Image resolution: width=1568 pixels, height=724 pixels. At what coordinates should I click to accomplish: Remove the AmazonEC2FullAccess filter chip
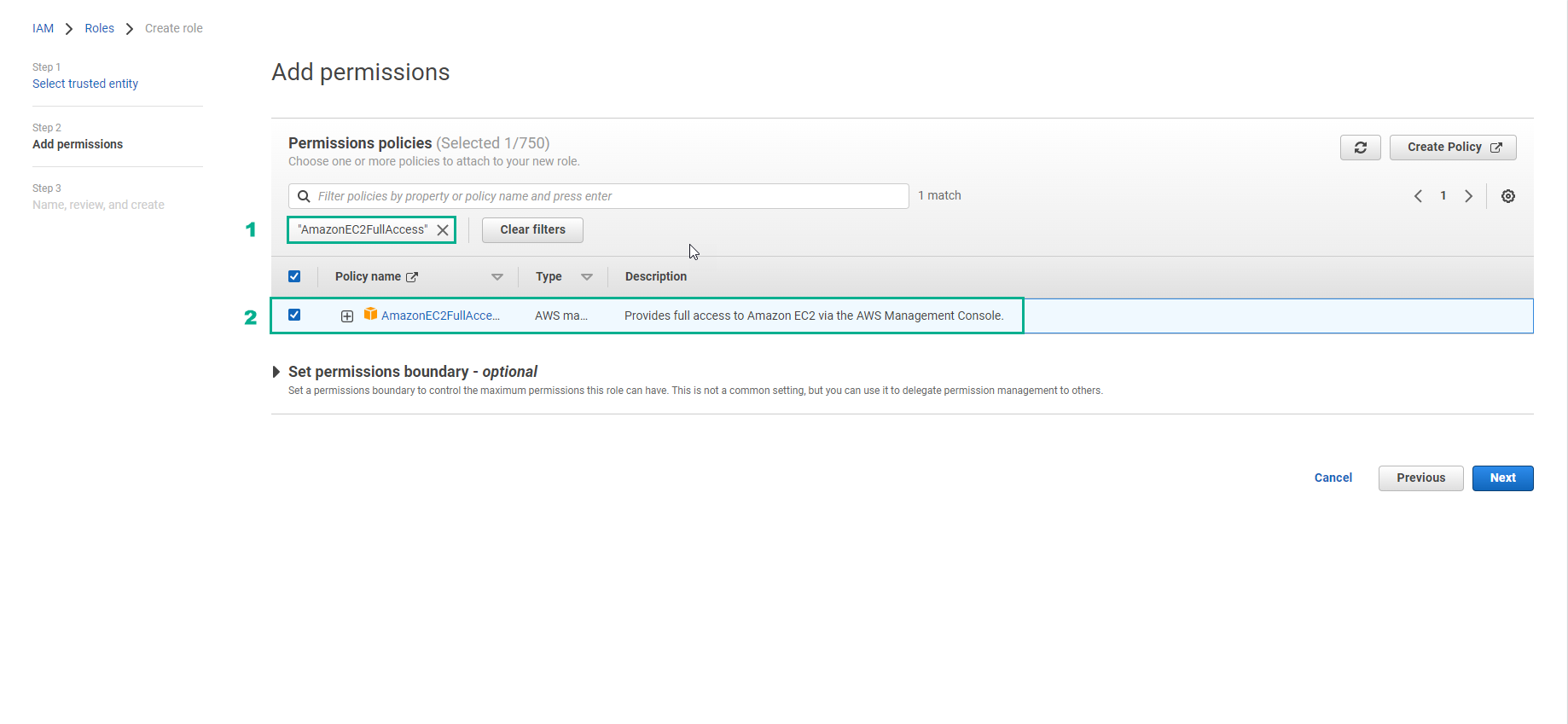click(x=443, y=230)
